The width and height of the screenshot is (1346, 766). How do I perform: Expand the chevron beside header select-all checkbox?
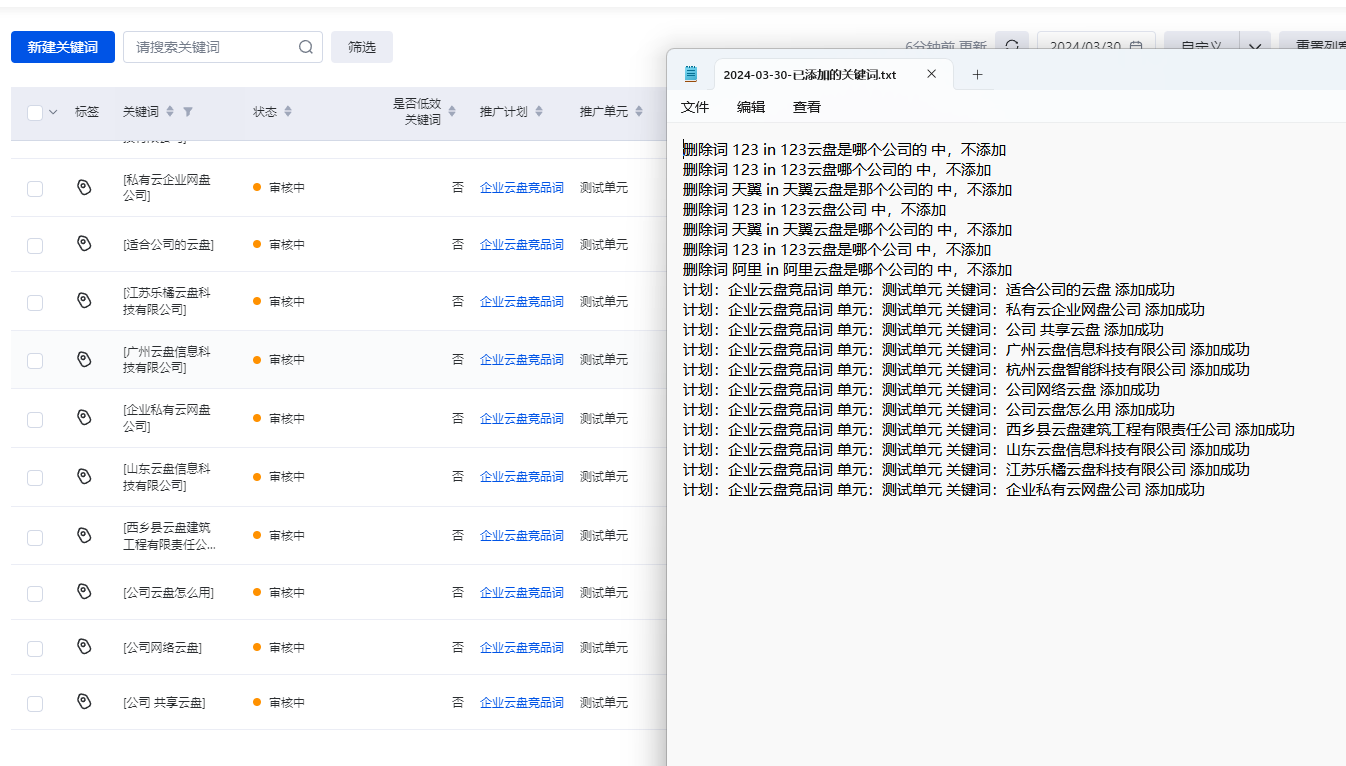click(53, 112)
